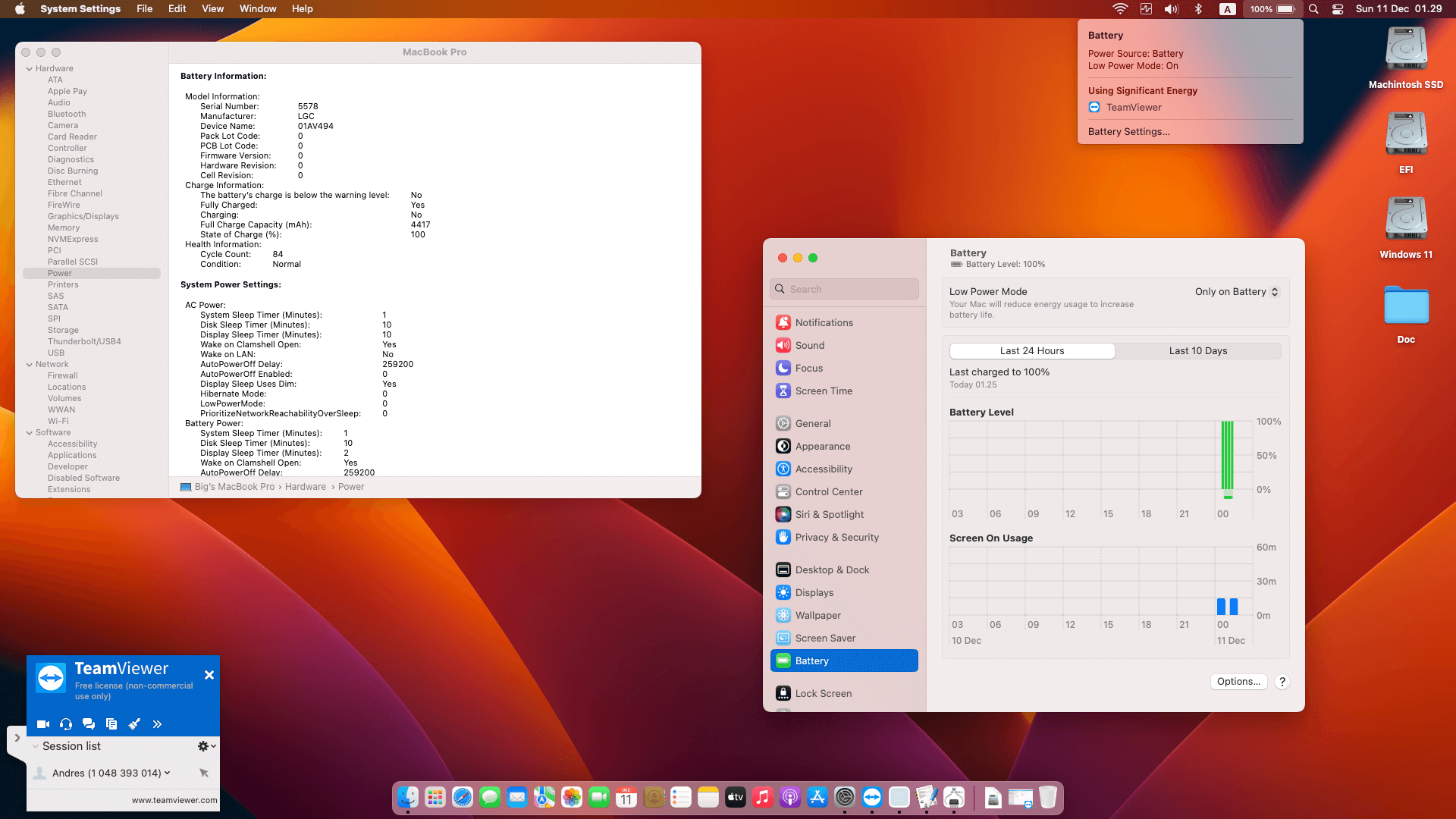Open the TeamViewer chat bubbles icon
This screenshot has height=819, width=1456.
click(89, 724)
